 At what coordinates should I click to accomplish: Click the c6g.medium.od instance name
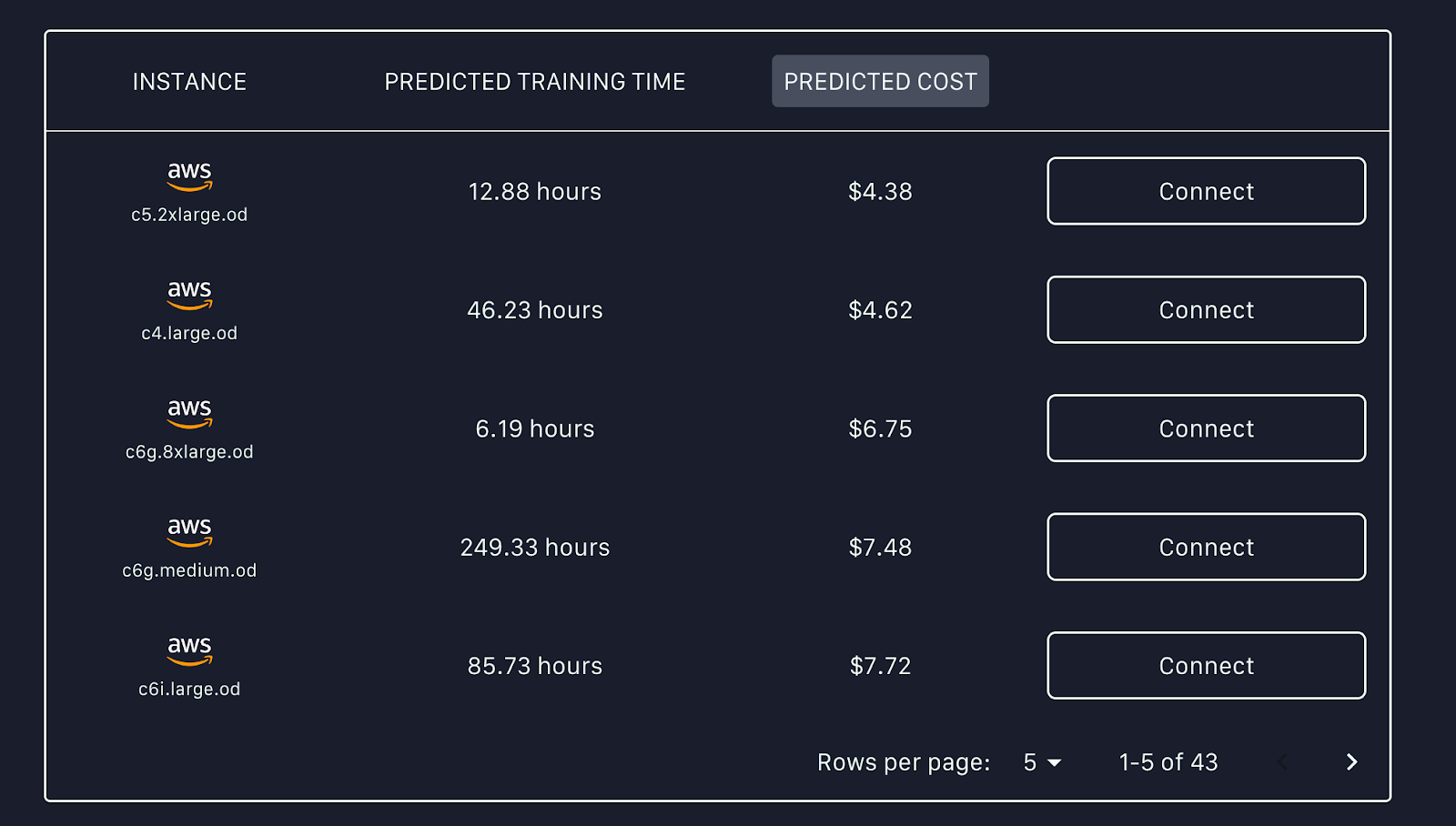click(189, 570)
